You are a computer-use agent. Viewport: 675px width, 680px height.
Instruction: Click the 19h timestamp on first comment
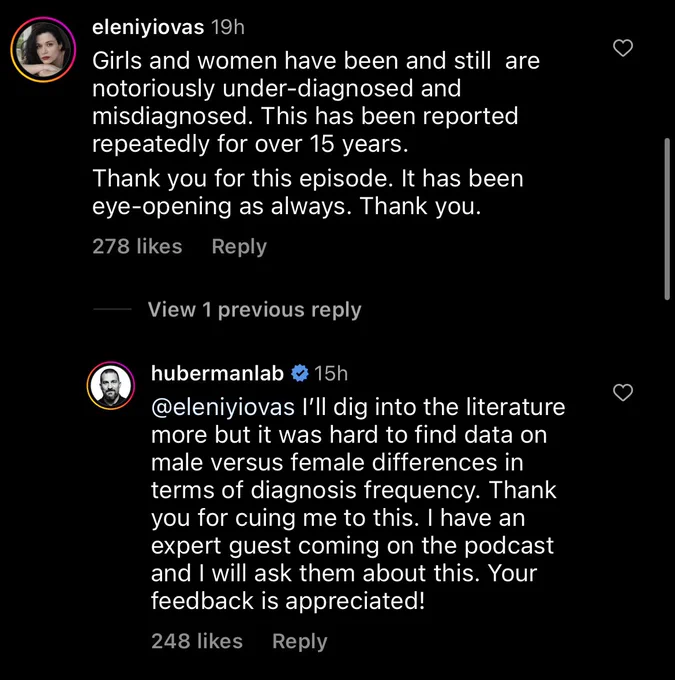pos(228,27)
